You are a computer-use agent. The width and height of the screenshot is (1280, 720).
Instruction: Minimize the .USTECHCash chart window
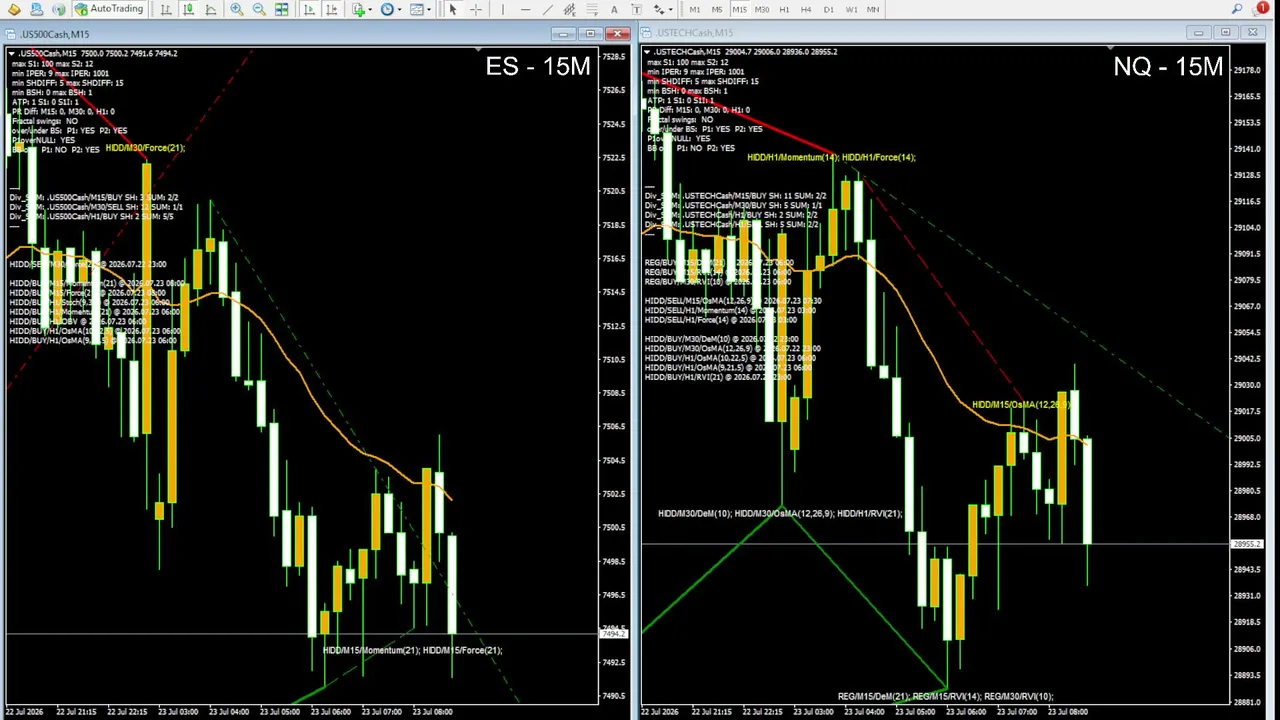(x=1199, y=33)
